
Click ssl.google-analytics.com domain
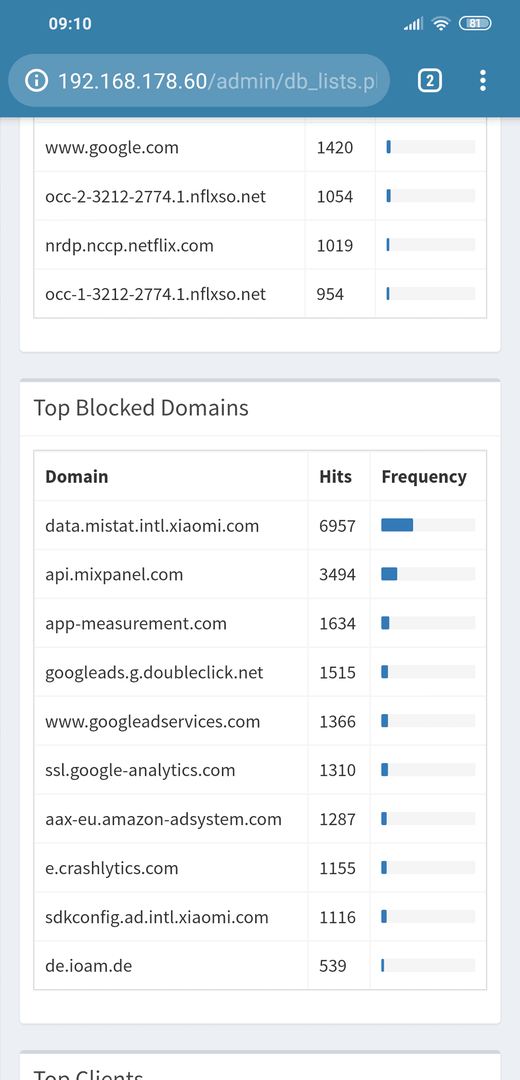pos(141,770)
